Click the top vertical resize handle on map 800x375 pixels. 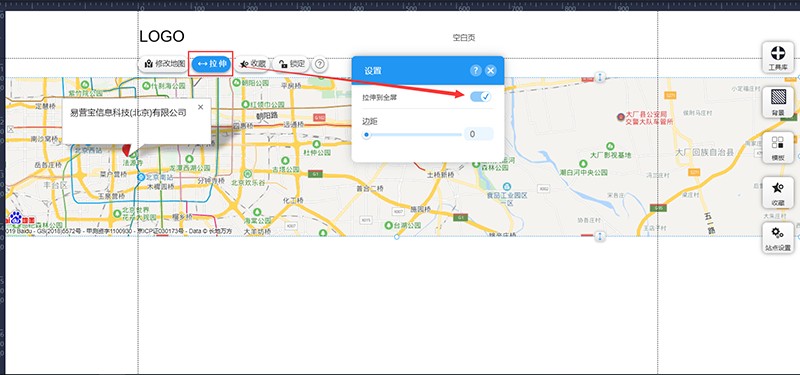tap(600, 78)
